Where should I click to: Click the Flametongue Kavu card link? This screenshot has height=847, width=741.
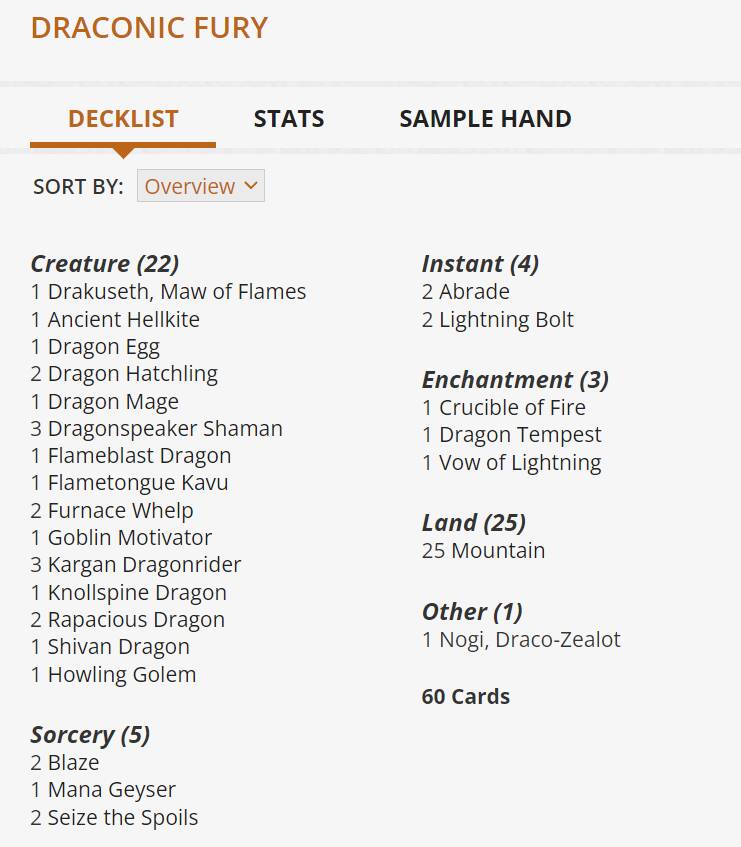click(x=138, y=483)
